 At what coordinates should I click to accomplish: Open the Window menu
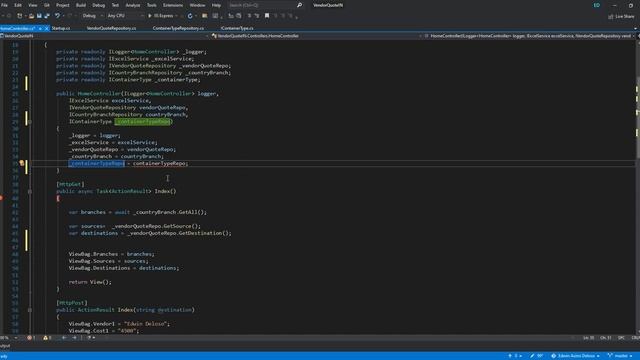(197, 5)
